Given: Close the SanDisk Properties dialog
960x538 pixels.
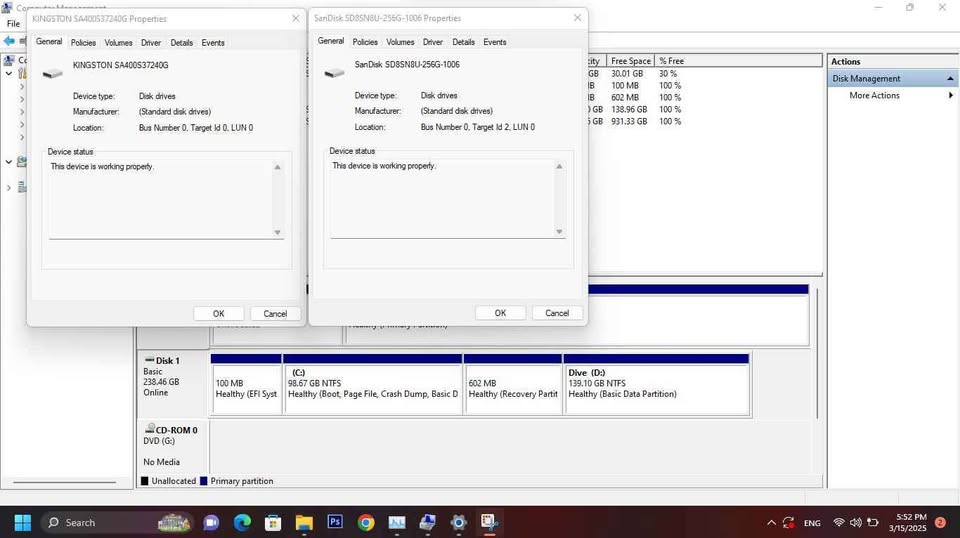Looking at the screenshot, I should pyautogui.click(x=577, y=18).
